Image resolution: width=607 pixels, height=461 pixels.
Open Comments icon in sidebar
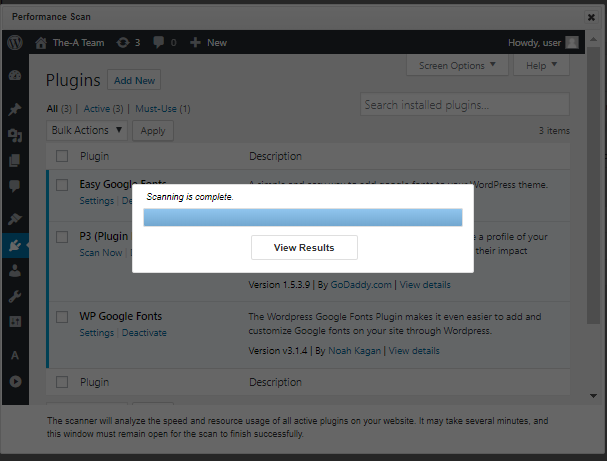[15, 186]
